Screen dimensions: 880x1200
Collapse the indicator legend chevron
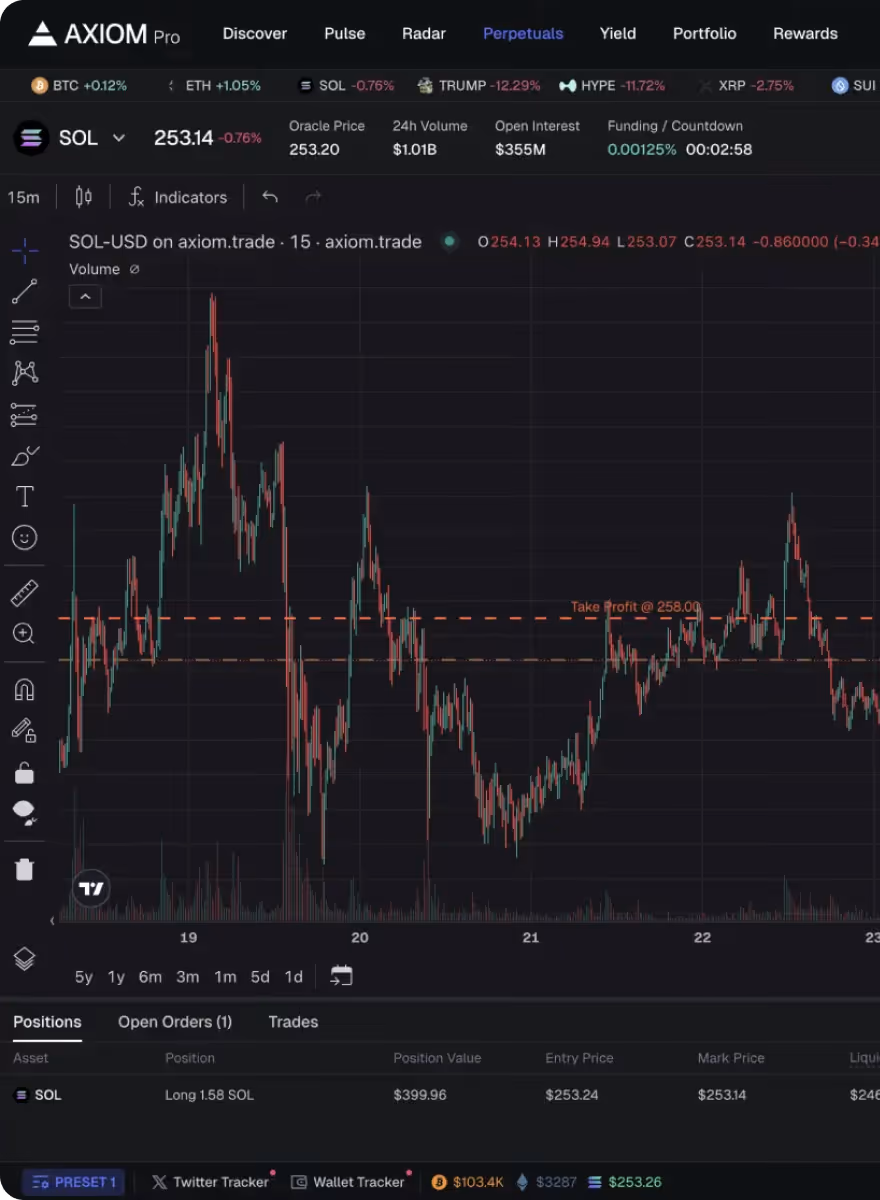tap(85, 297)
